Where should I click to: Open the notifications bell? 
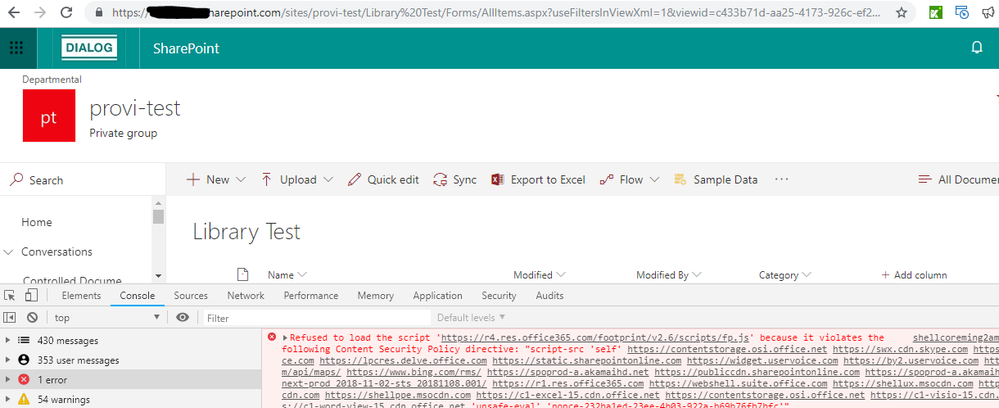click(977, 48)
